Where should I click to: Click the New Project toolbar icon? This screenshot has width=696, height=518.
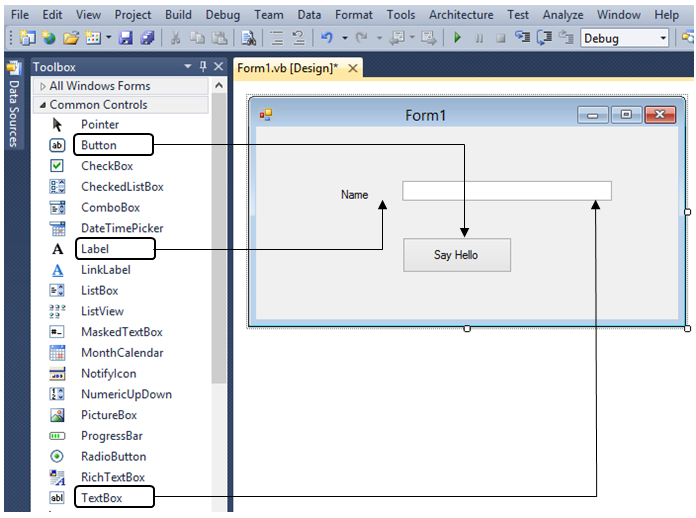click(x=28, y=38)
